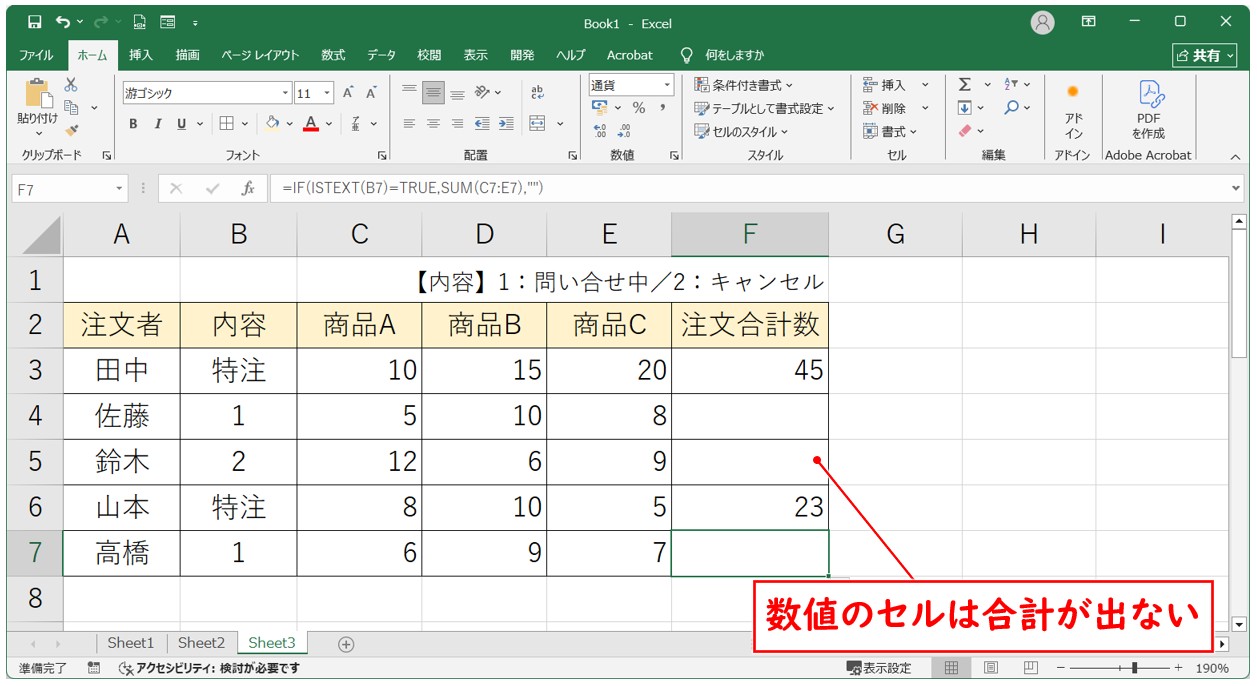The image size is (1257, 686).
Task: Expand the 通貨 number format dropdown
Action: click(666, 85)
